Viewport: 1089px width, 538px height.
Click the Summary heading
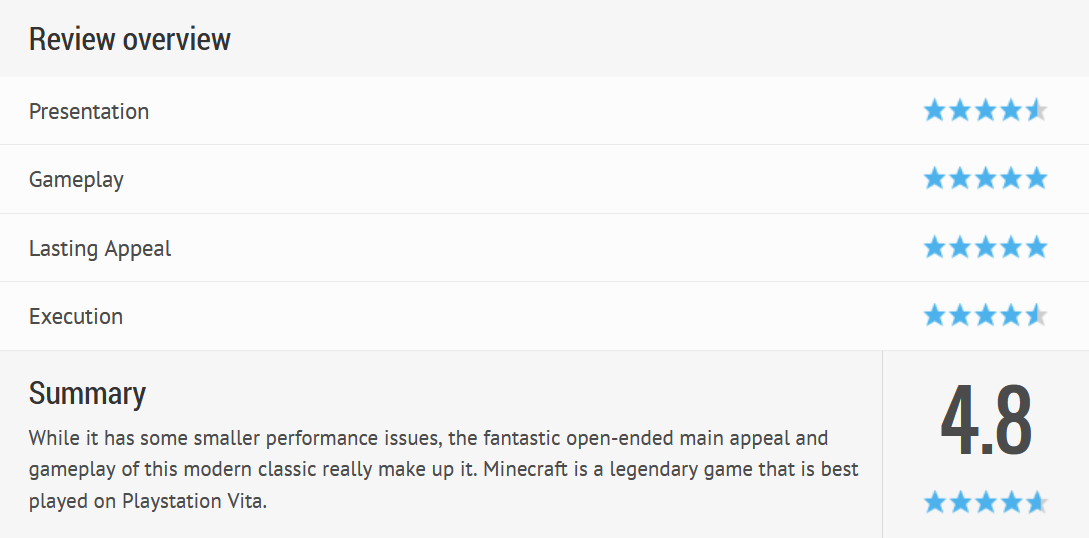pos(88,393)
